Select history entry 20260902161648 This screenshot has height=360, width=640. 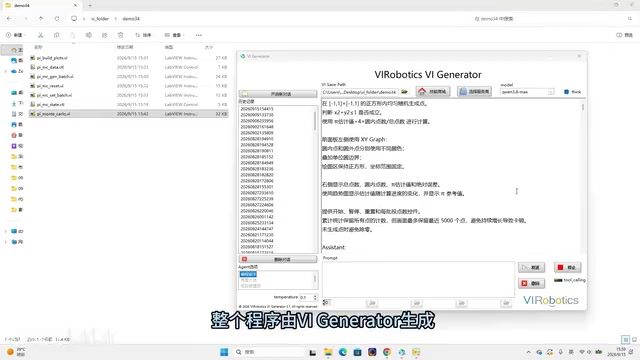click(257, 127)
